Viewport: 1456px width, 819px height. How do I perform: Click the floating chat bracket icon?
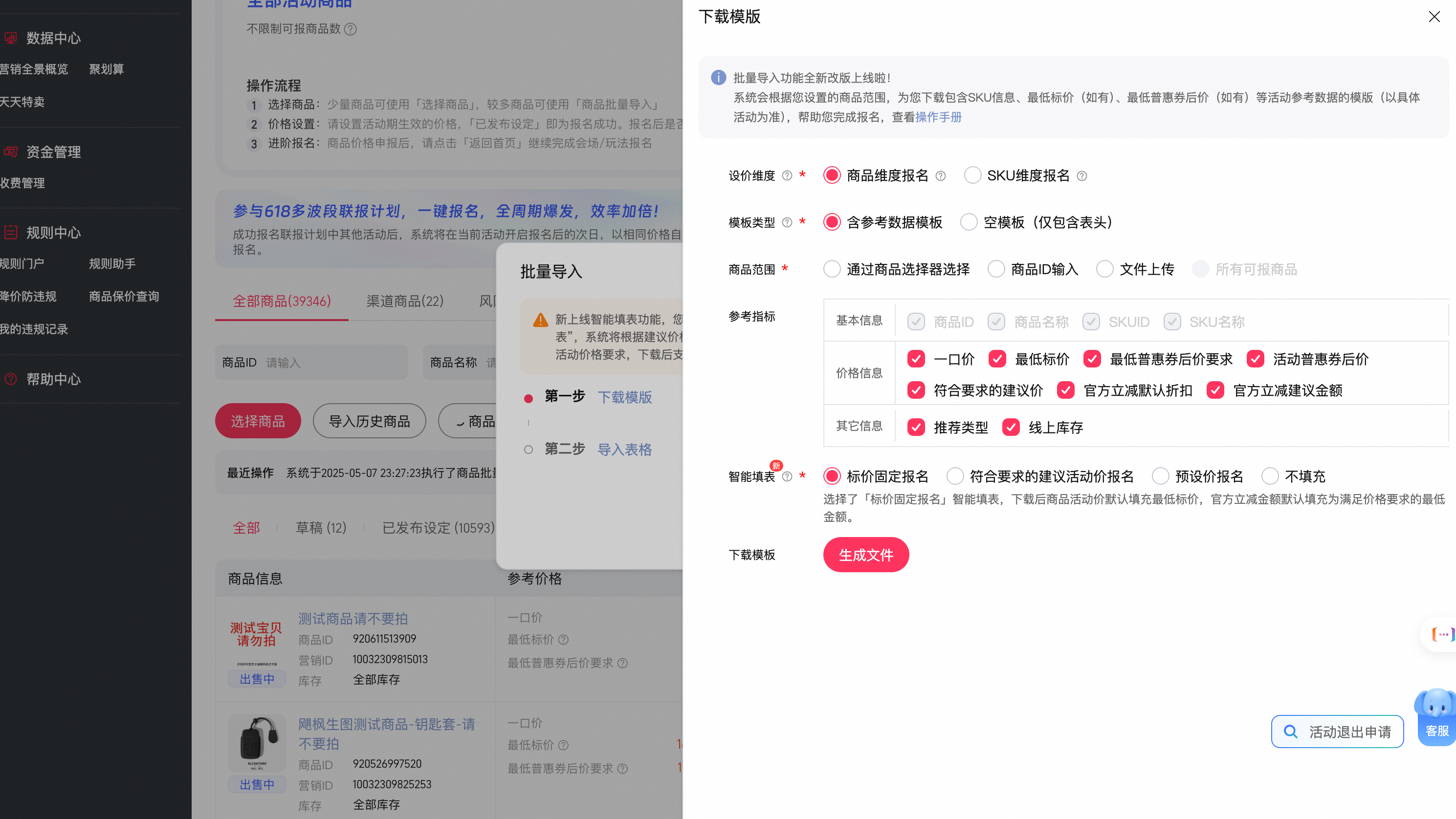click(1443, 634)
